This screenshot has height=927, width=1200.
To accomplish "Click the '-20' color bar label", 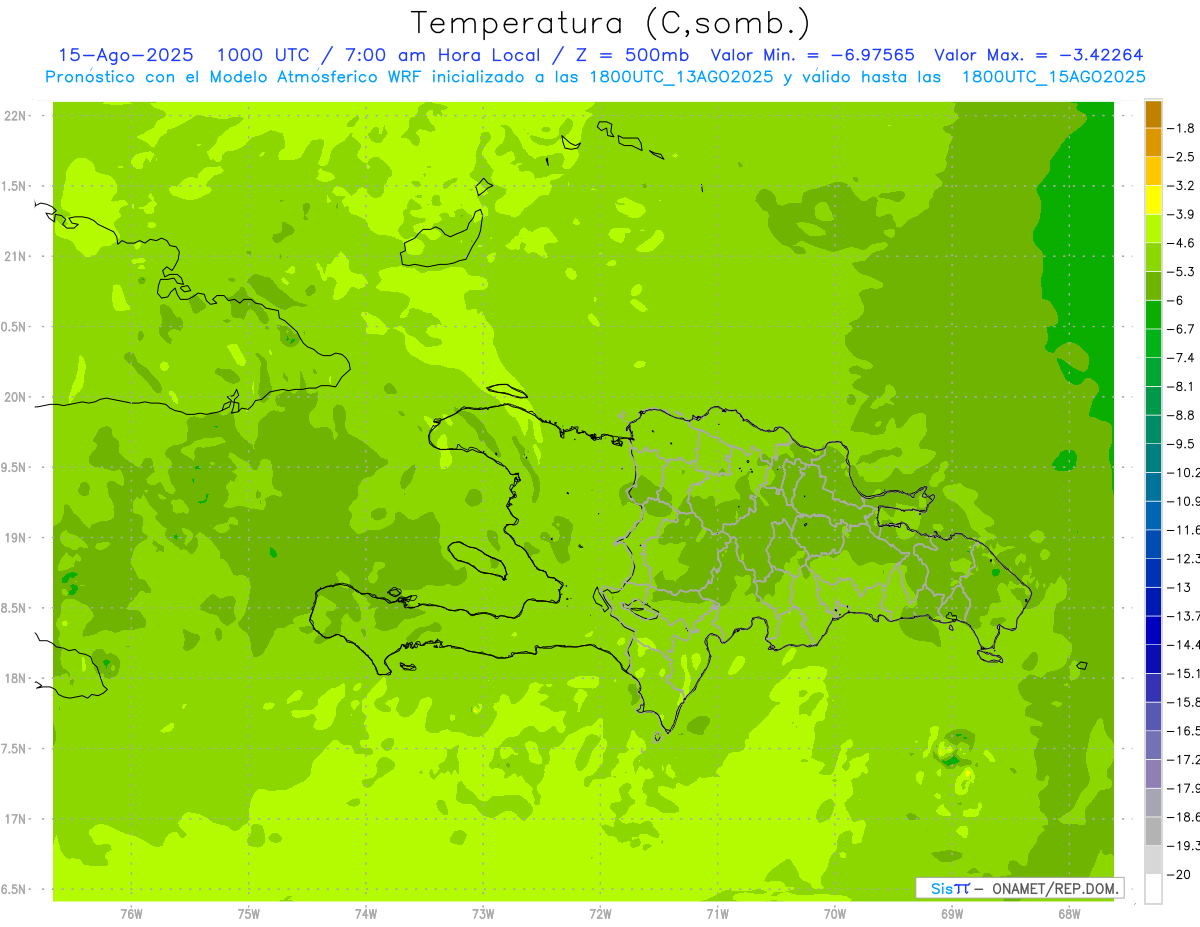I will (1179, 874).
